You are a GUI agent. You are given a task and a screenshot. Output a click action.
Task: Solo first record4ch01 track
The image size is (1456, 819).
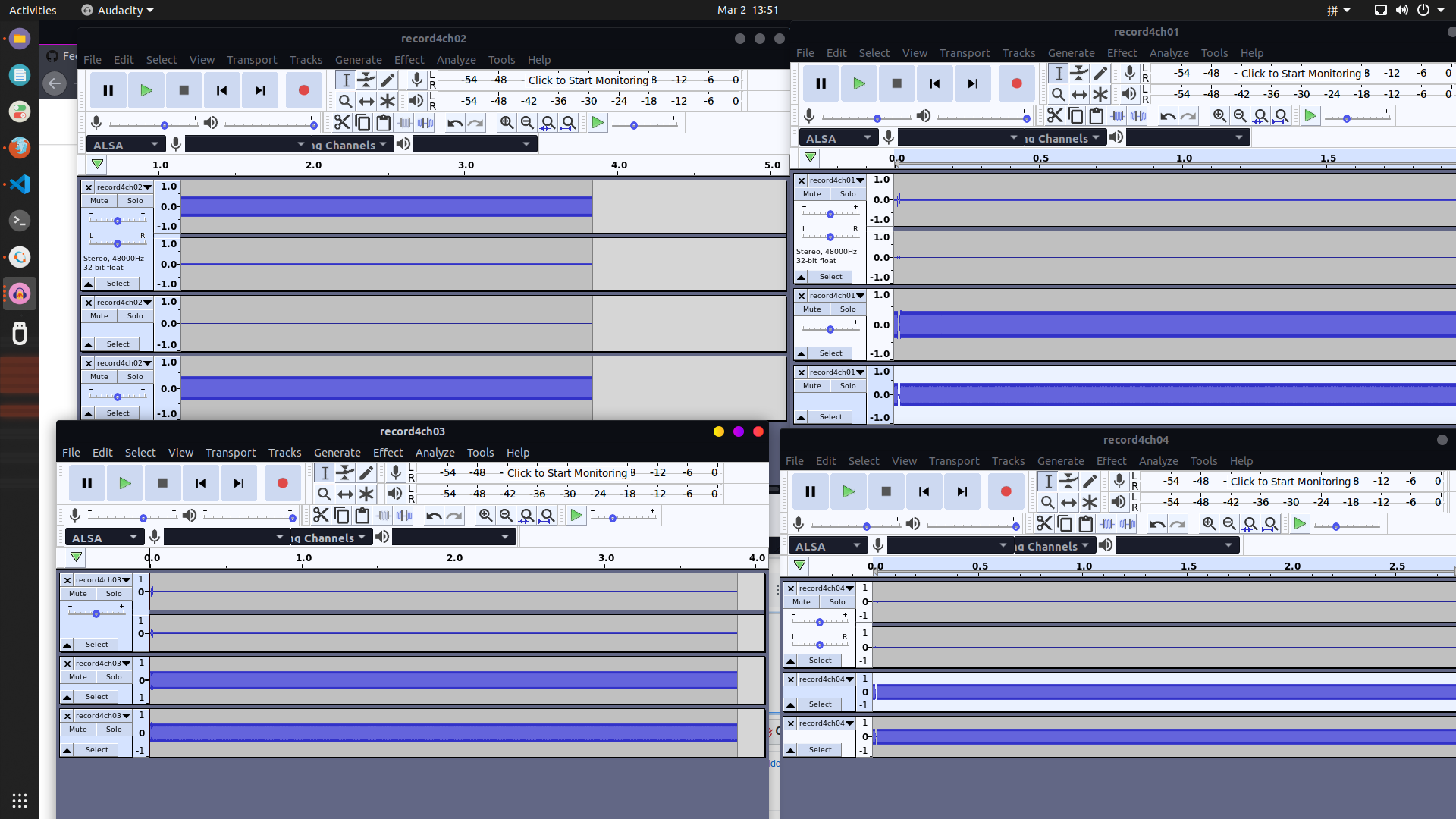point(848,194)
